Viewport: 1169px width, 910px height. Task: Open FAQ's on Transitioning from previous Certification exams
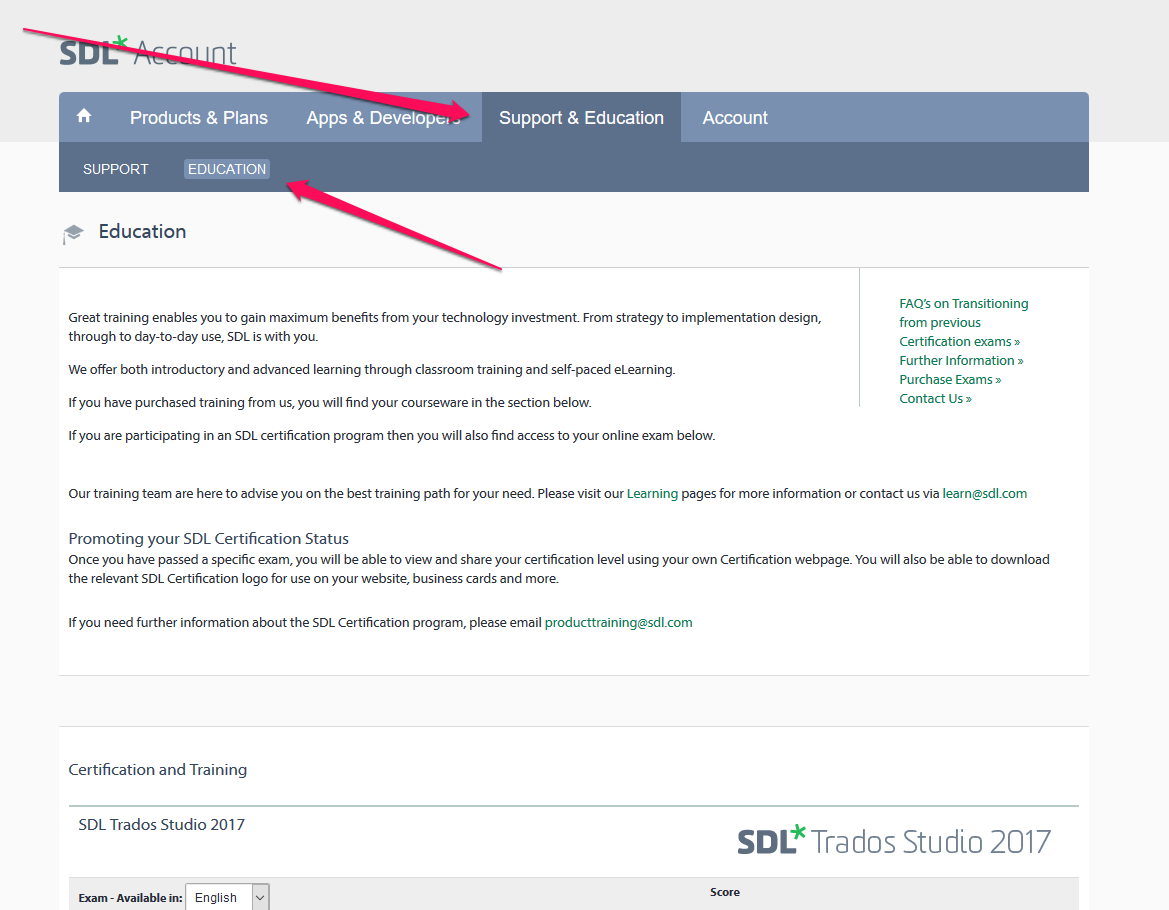point(963,323)
